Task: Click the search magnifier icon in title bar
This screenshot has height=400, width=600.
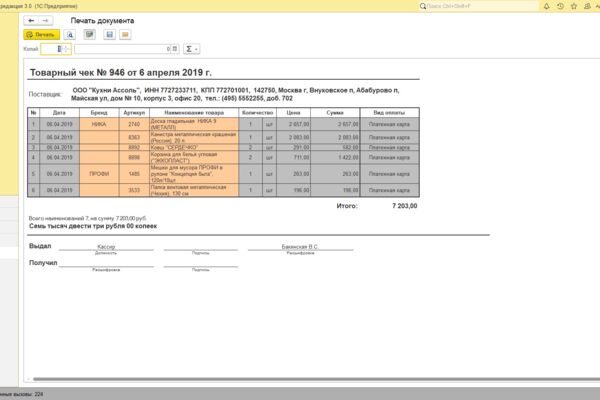Action: pyautogui.click(x=422, y=6)
